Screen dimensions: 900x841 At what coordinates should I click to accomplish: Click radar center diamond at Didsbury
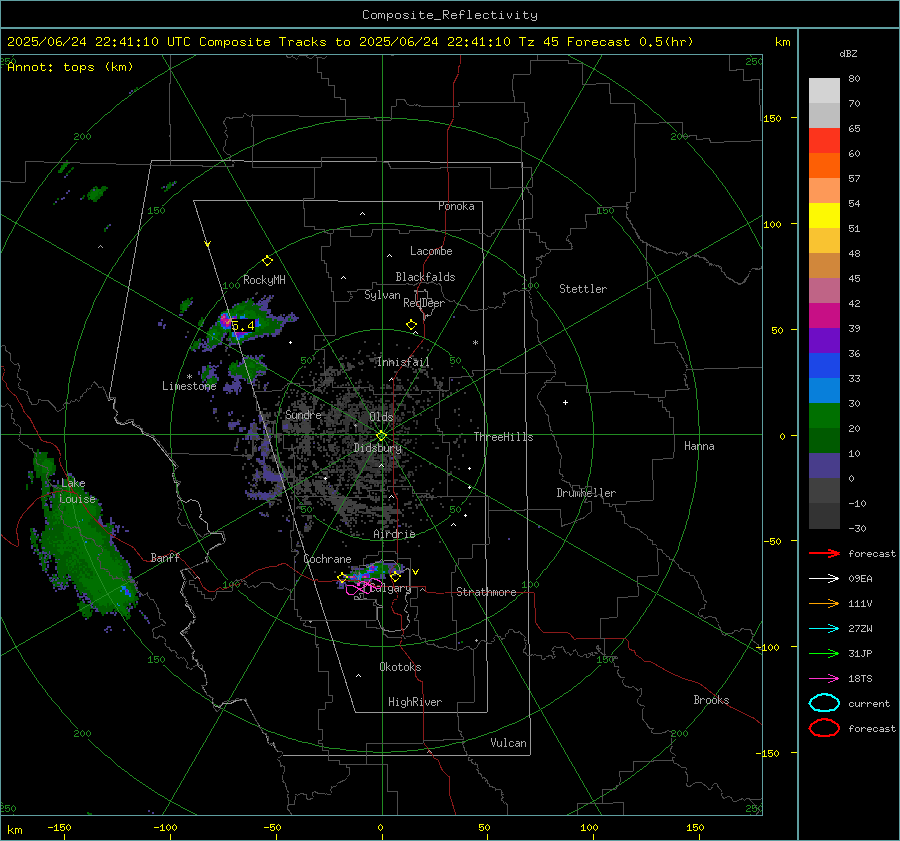tap(381, 436)
